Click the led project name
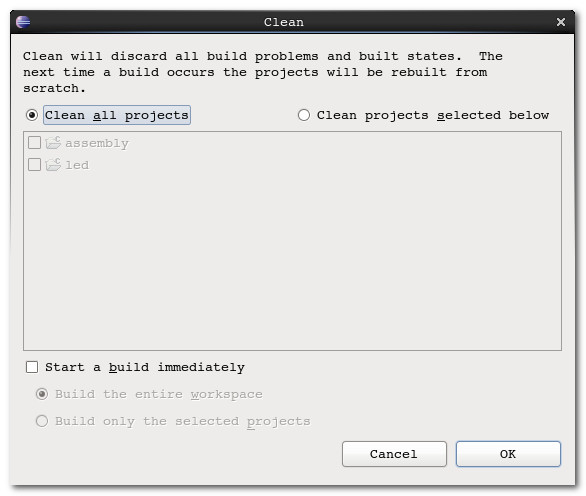The height and width of the screenshot is (496, 586). click(x=77, y=165)
